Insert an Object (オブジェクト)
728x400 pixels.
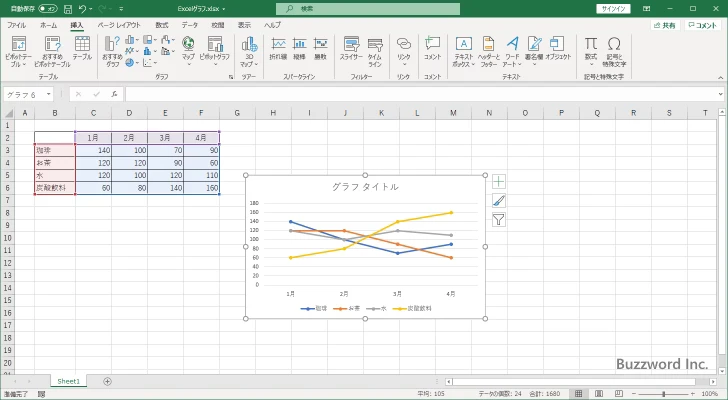558,48
